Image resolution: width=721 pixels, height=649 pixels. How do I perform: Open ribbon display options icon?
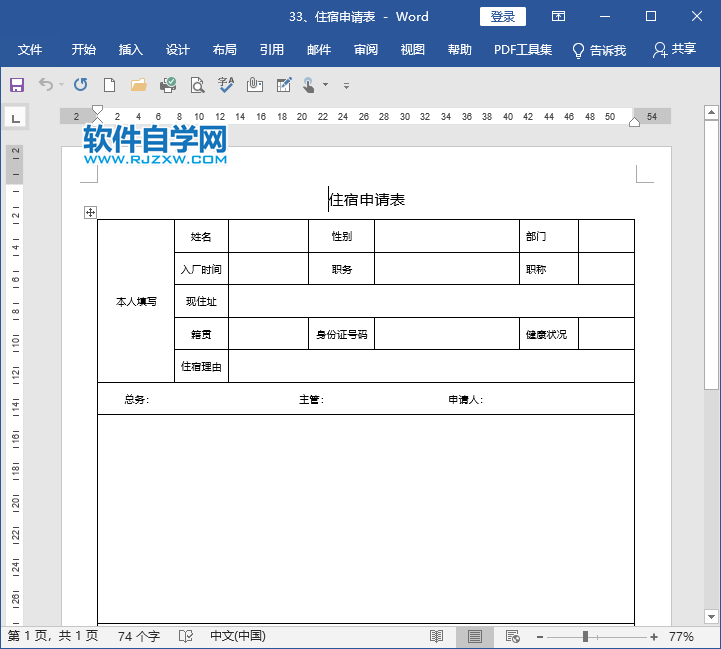click(558, 17)
